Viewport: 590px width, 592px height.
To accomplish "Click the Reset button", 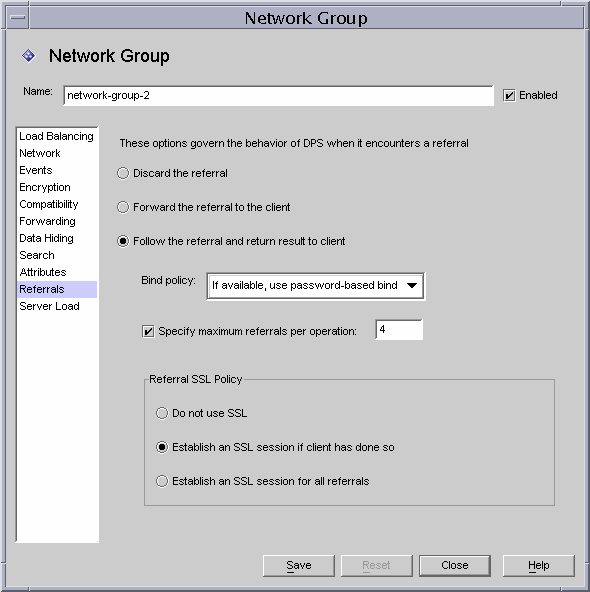I will (x=376, y=566).
